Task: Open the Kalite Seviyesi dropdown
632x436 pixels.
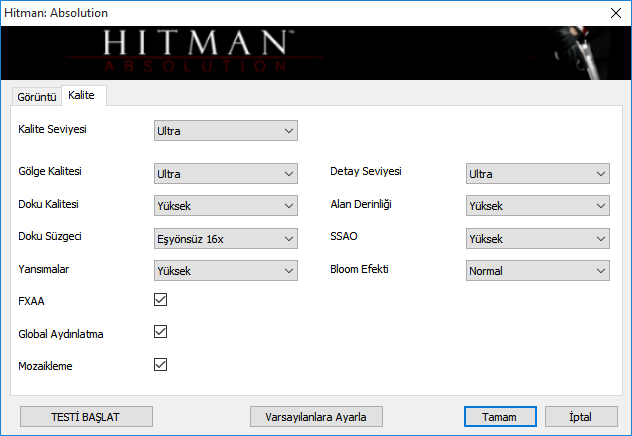Action: [226, 131]
